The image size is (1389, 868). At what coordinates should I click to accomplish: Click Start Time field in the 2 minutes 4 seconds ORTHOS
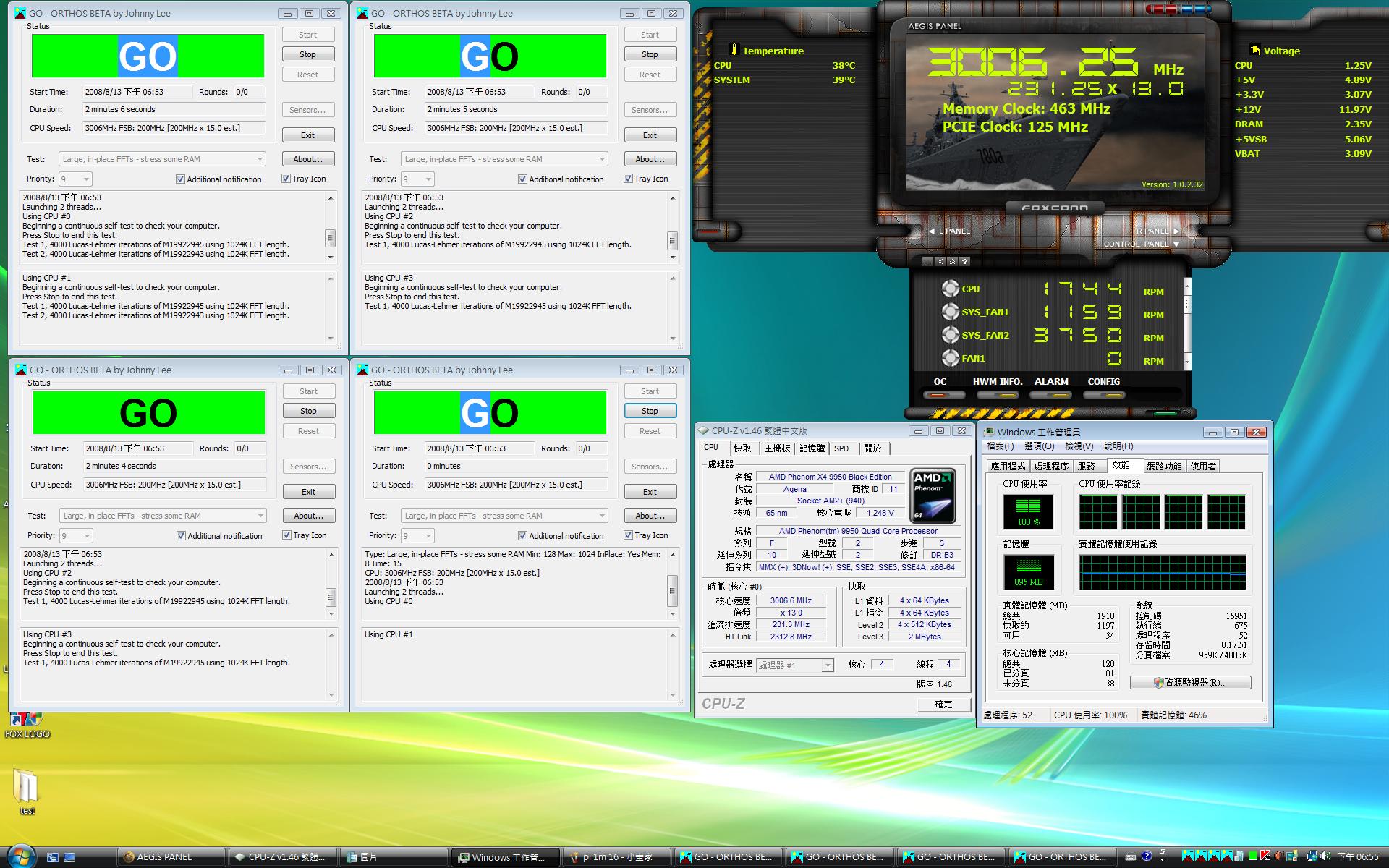tap(139, 448)
